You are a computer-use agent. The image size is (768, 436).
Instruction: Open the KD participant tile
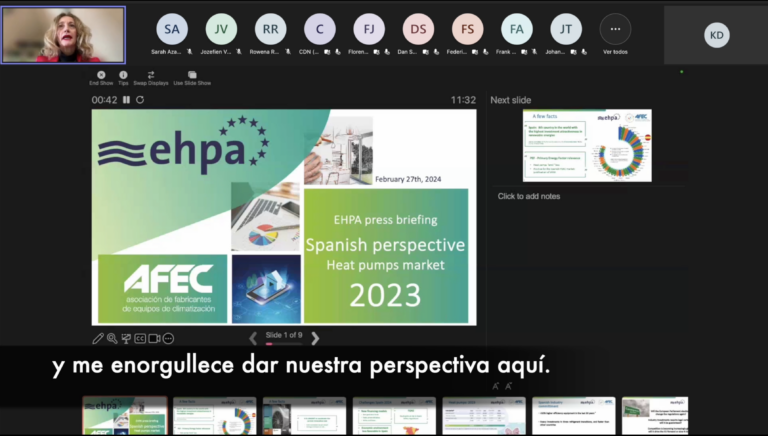tap(716, 35)
